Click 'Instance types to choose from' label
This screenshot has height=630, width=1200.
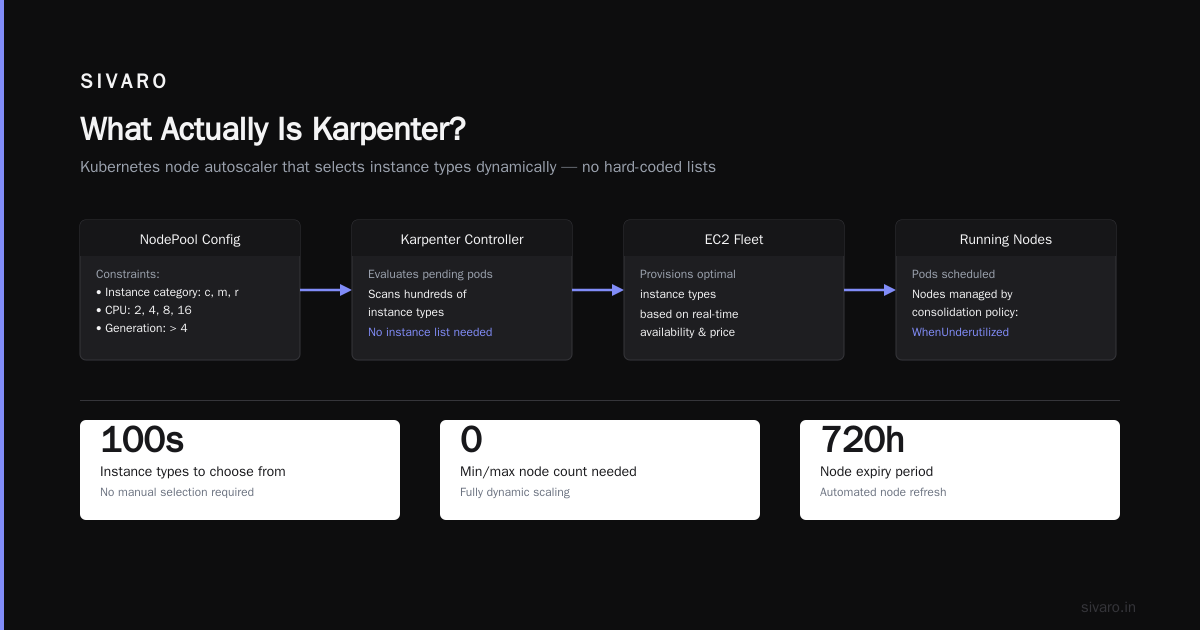click(193, 472)
